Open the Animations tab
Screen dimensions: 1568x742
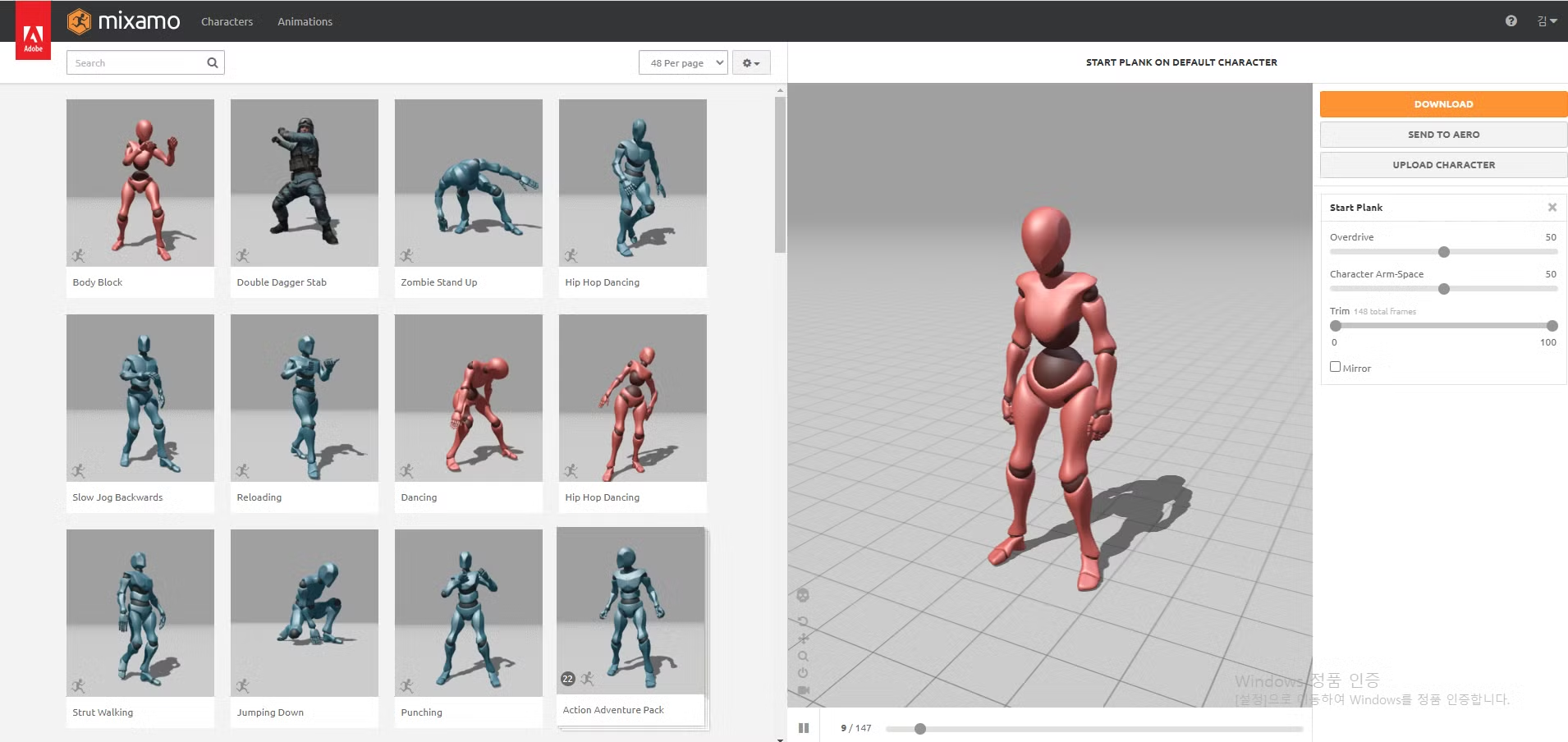(305, 21)
